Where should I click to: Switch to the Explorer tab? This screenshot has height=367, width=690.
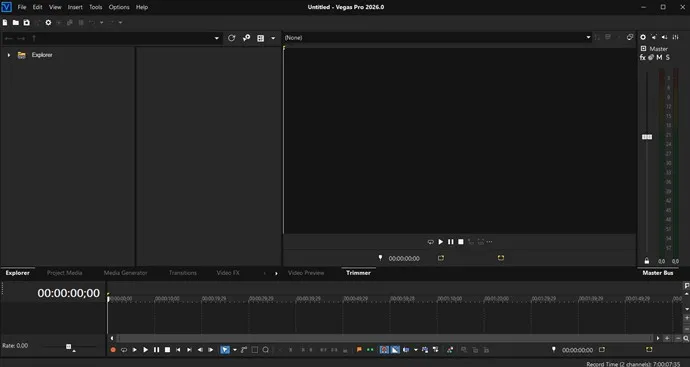pos(18,273)
